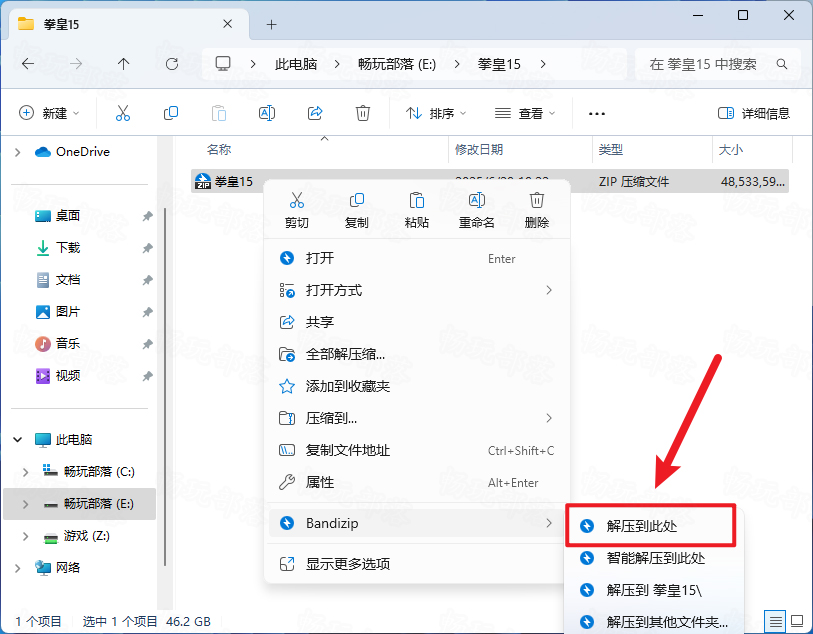Toggle the 详细信息 details pane
The height and width of the screenshot is (634, 813).
point(753,113)
